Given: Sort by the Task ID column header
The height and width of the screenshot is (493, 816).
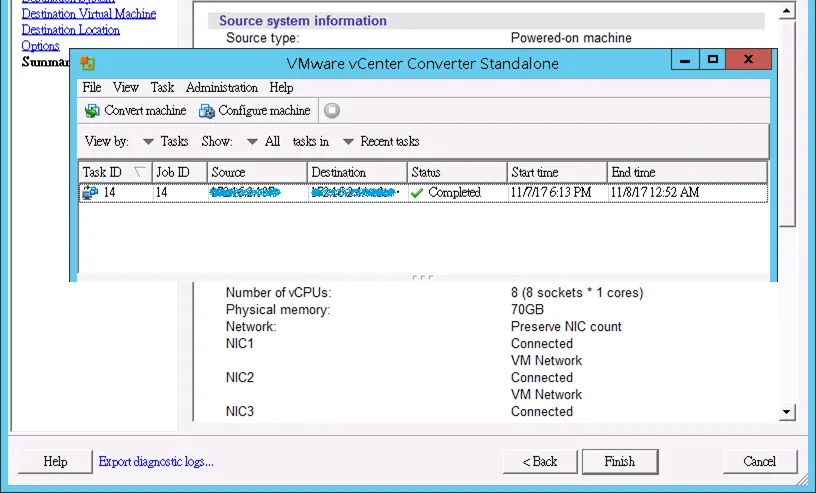Looking at the screenshot, I should coord(115,172).
